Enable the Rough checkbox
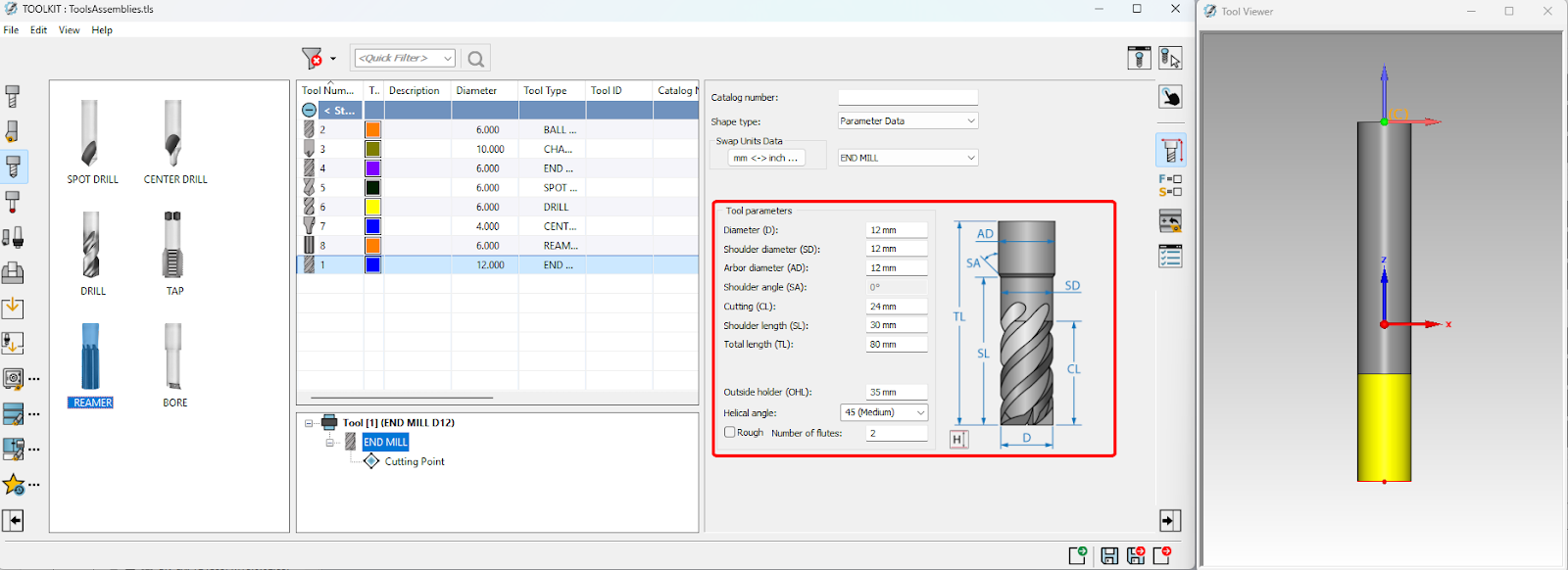This screenshot has height=570, width=1568. [x=730, y=432]
